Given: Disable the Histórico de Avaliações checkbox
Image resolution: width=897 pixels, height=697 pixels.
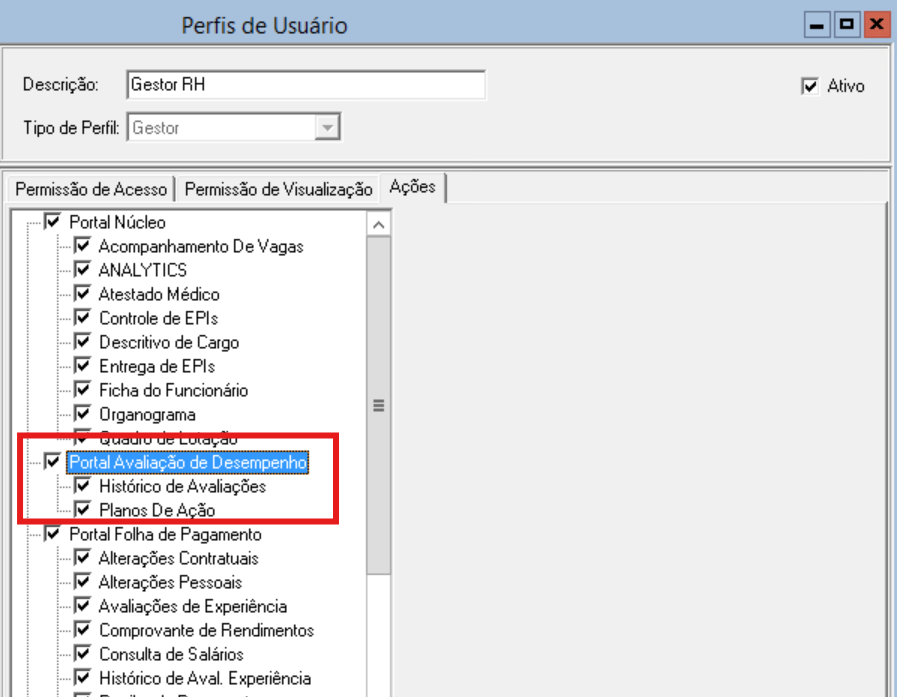Looking at the screenshot, I should pyautogui.click(x=83, y=486).
